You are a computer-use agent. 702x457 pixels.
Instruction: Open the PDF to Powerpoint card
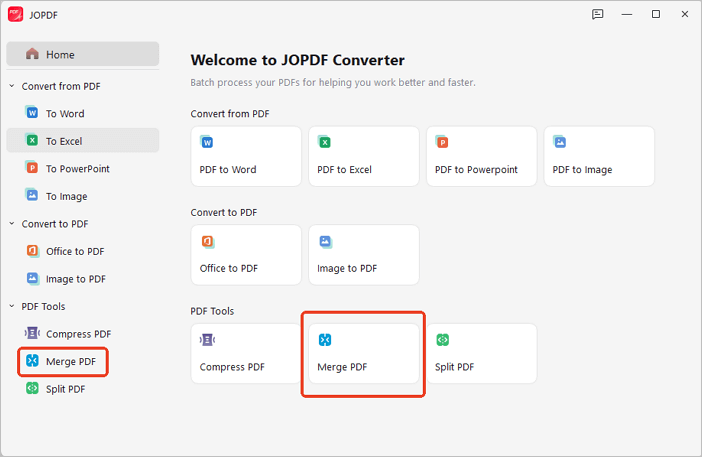pos(482,156)
